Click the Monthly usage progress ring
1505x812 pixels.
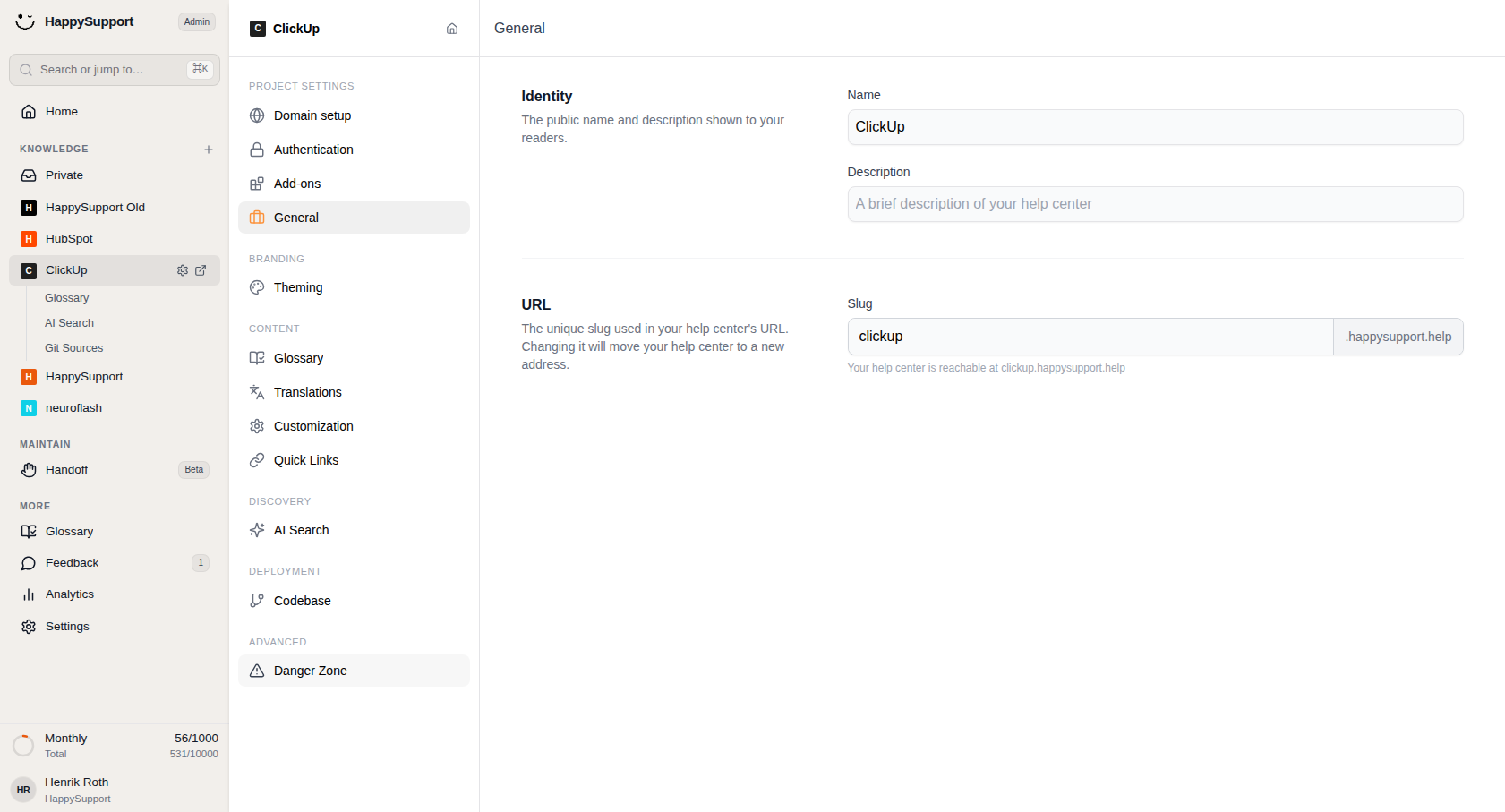pos(23,745)
